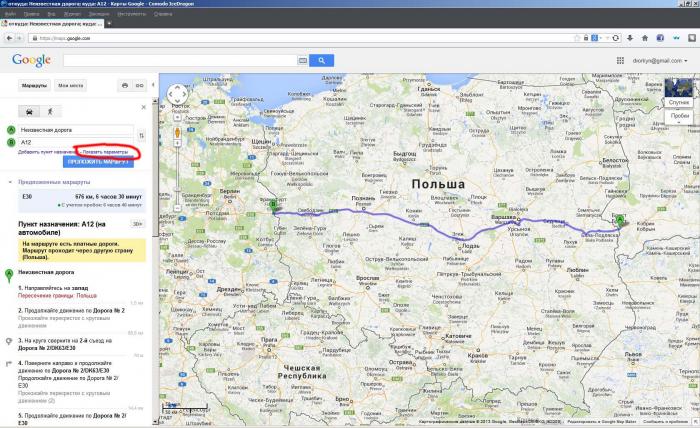Click the print directions icon
Image resolution: width=700 pixels, height=428 pixels.
125,86
